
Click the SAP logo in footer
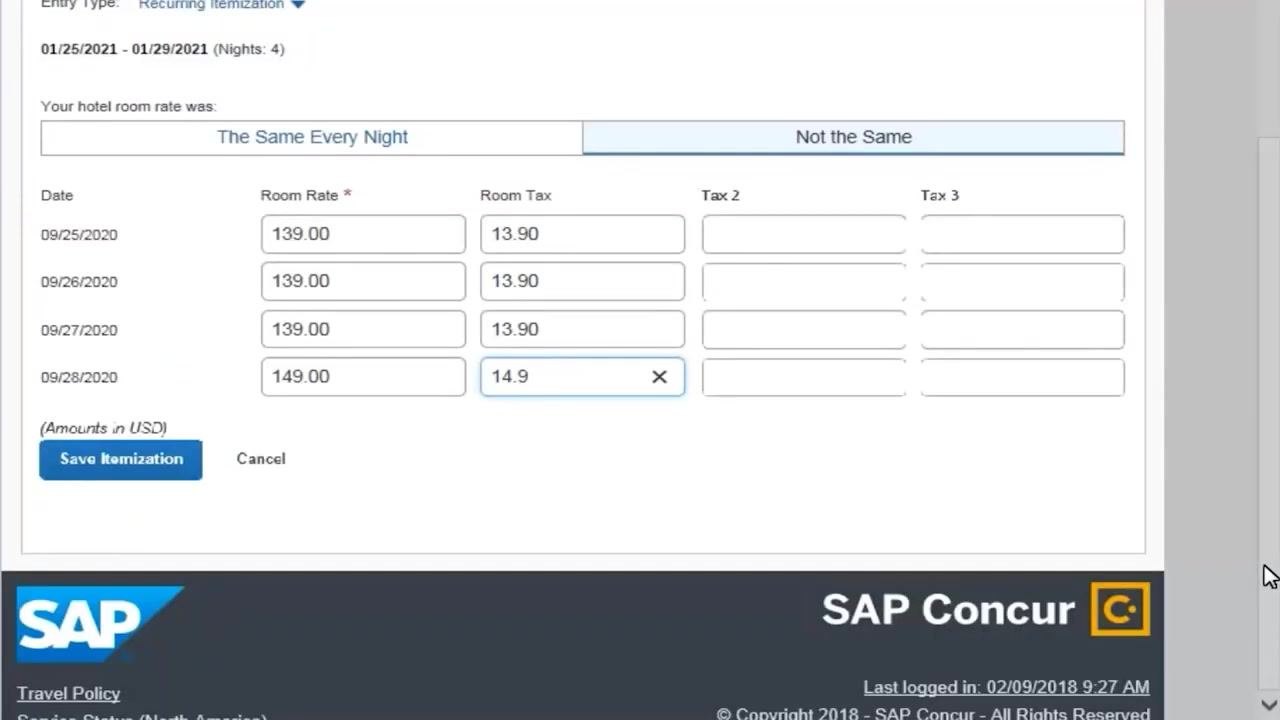tap(100, 624)
